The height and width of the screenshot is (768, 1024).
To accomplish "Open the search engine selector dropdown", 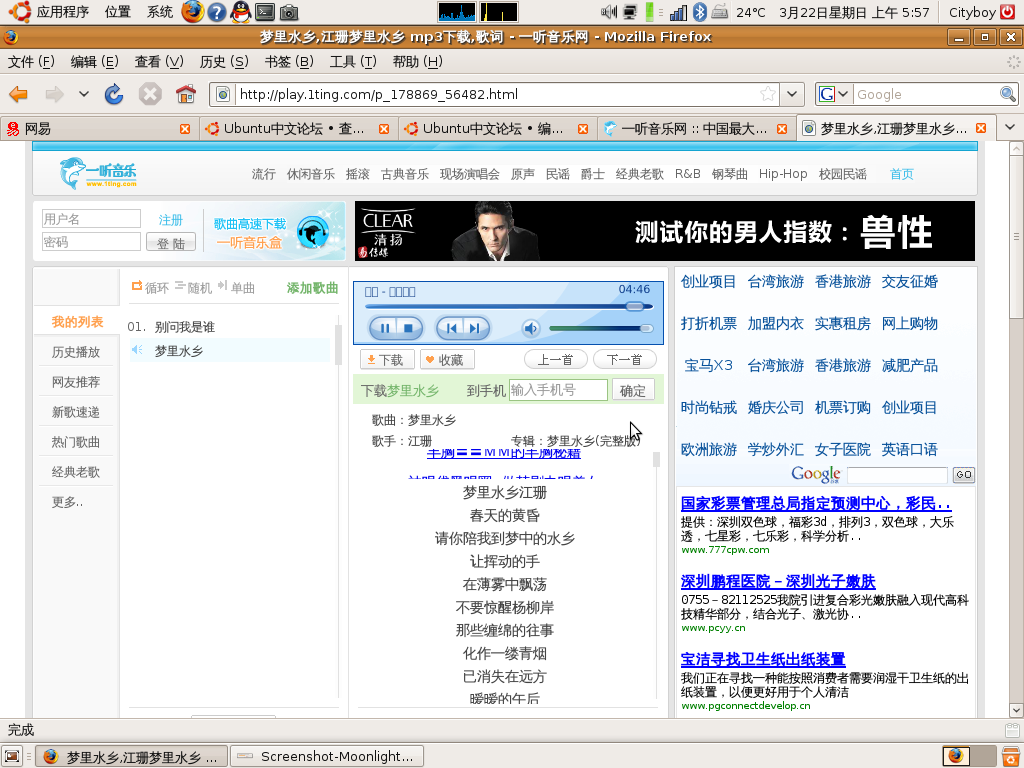I will pyautogui.click(x=835, y=94).
